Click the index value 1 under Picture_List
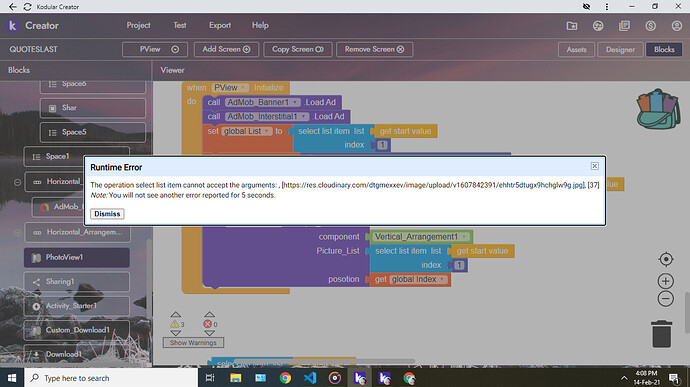This screenshot has width=690, height=387. (x=459, y=265)
